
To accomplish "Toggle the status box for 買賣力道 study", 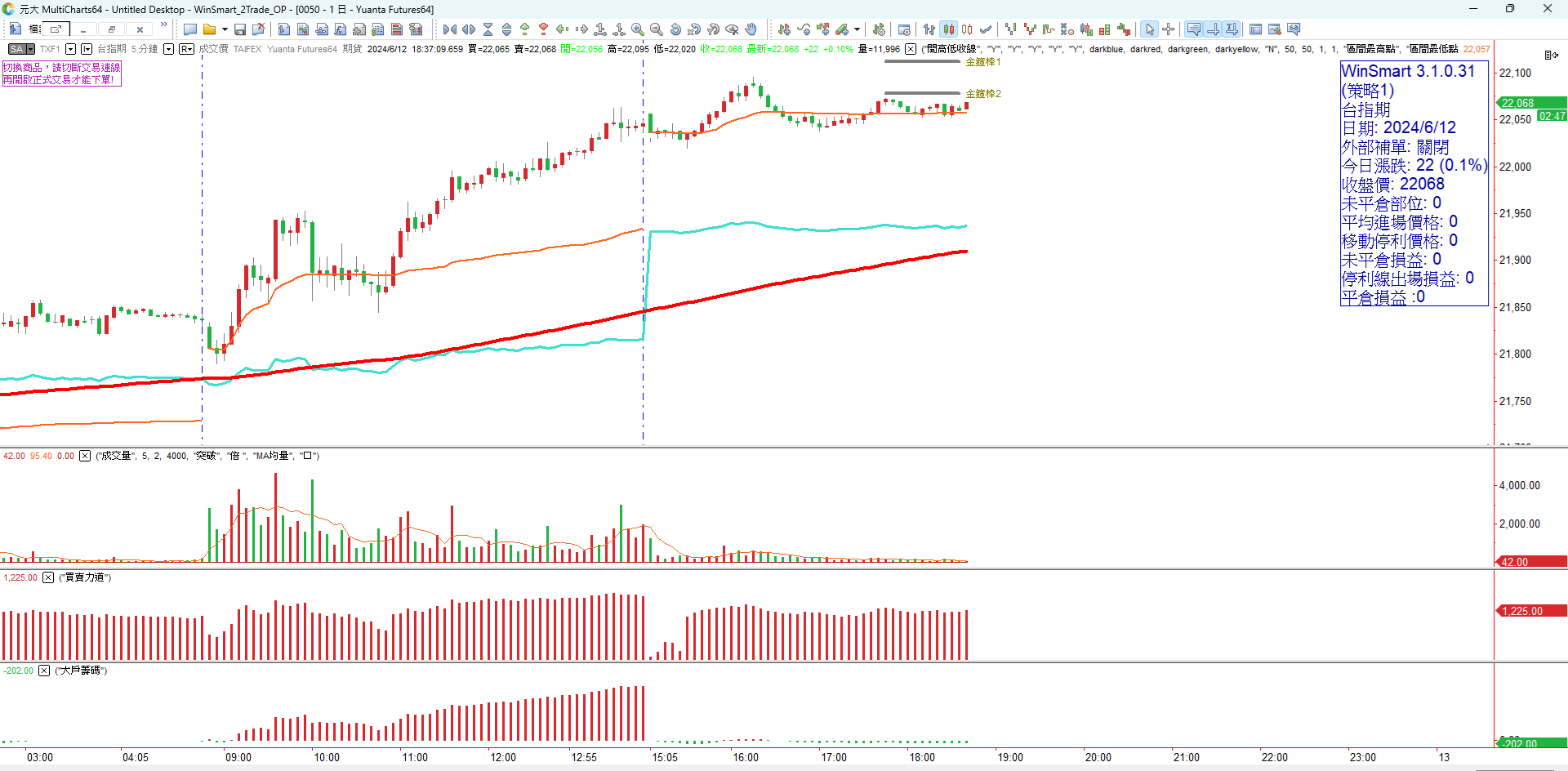I will pyautogui.click(x=48, y=577).
